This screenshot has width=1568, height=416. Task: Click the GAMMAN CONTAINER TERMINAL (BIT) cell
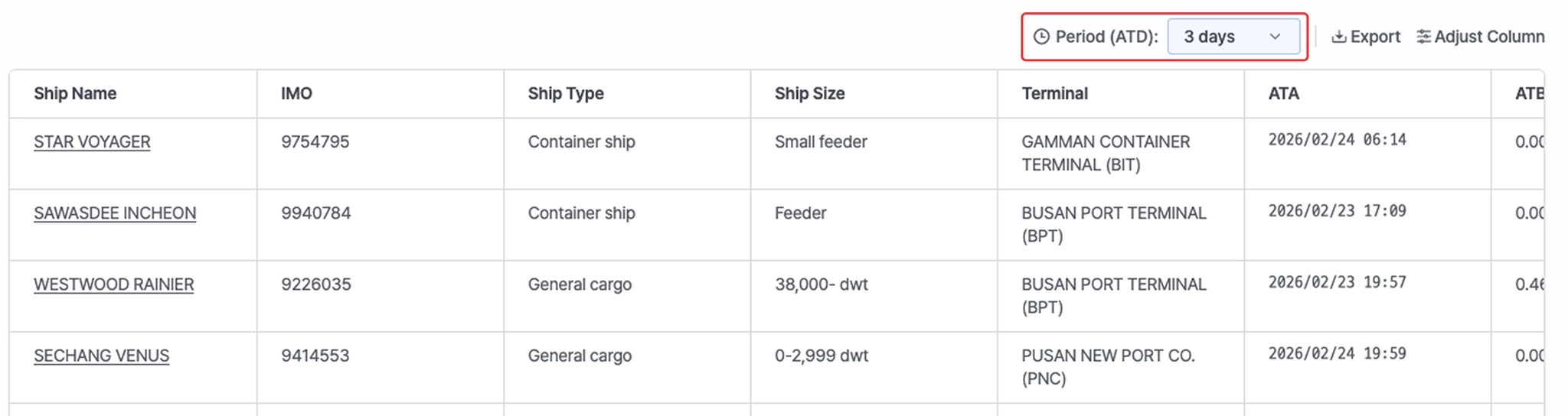pos(1106,153)
